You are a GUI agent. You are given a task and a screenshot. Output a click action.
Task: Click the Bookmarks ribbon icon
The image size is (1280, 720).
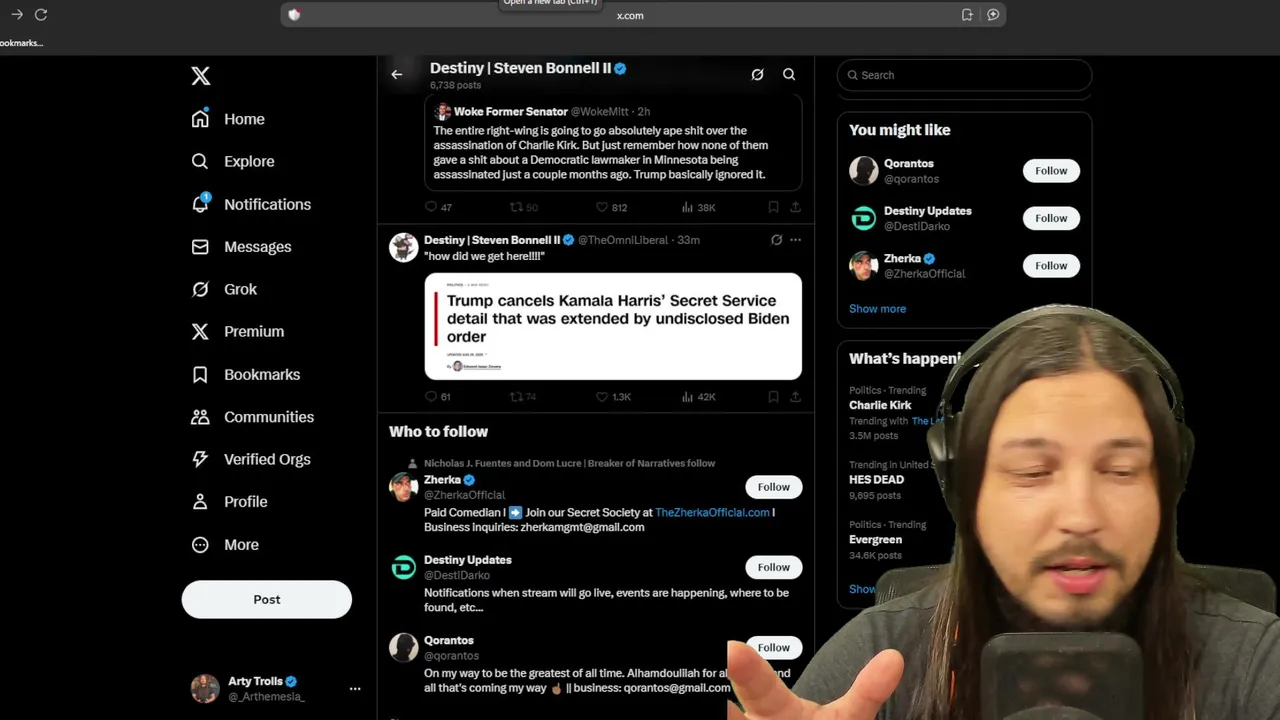point(200,374)
